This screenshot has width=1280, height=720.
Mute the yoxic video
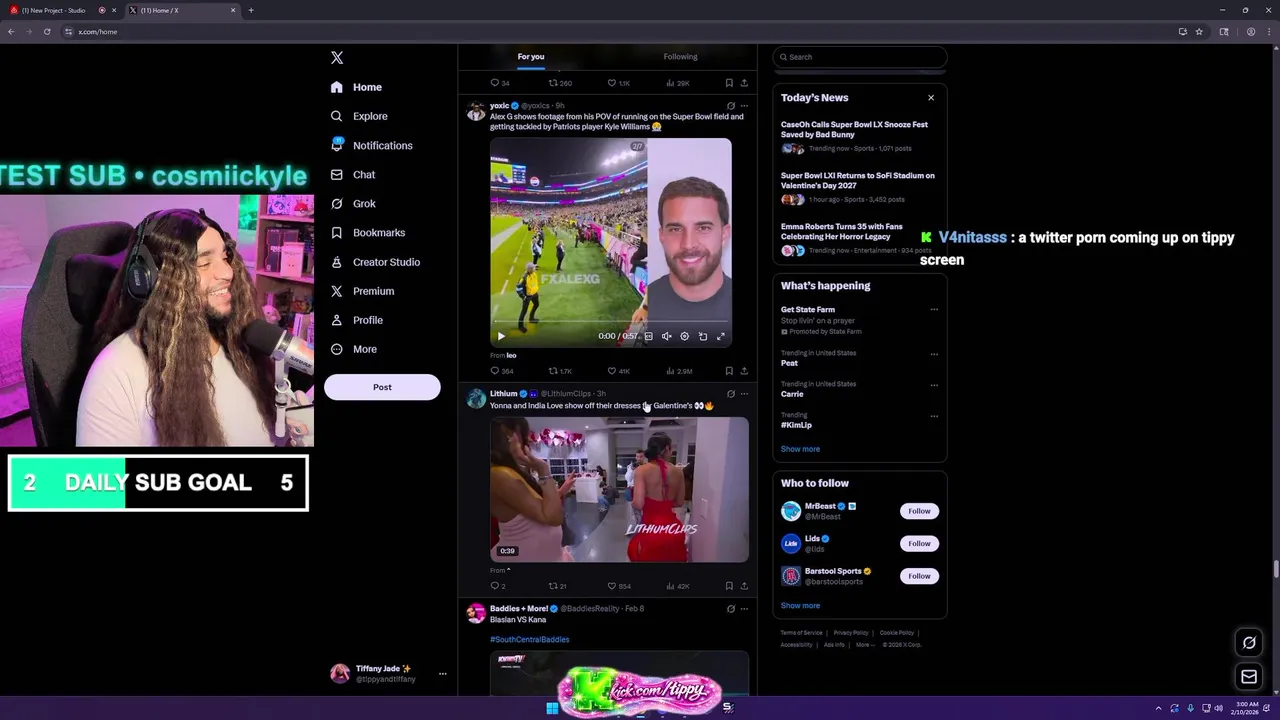click(x=666, y=336)
